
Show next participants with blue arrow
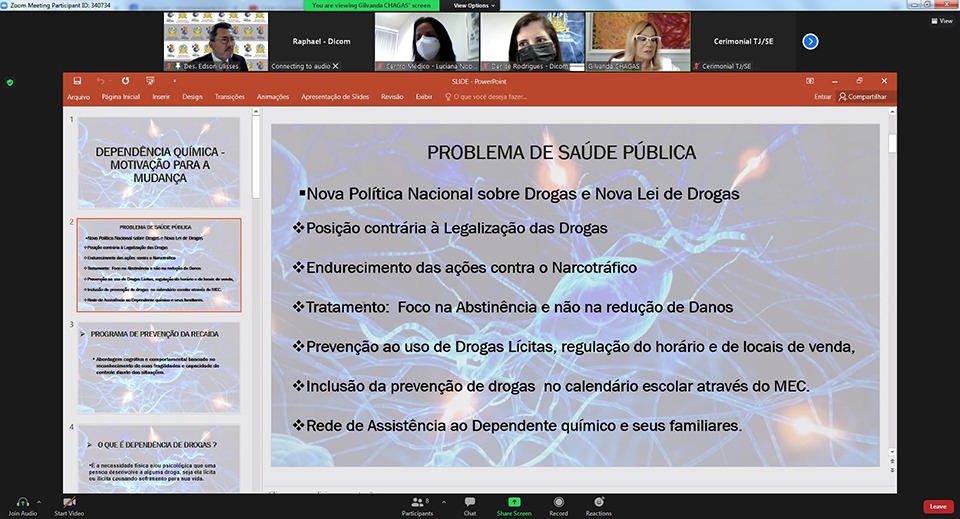coord(810,41)
